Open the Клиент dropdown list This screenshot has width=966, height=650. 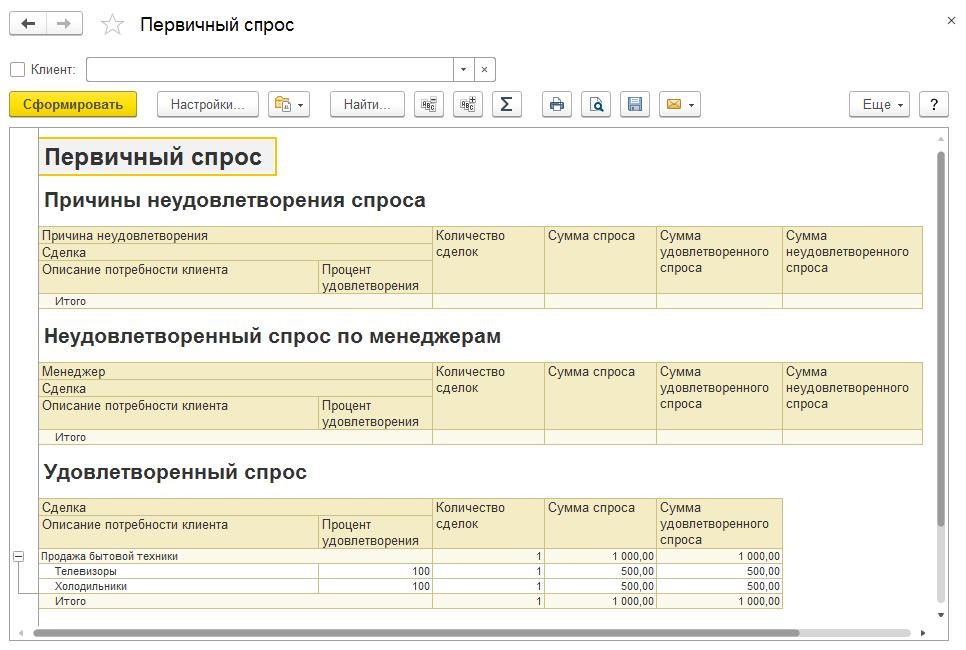click(x=463, y=70)
